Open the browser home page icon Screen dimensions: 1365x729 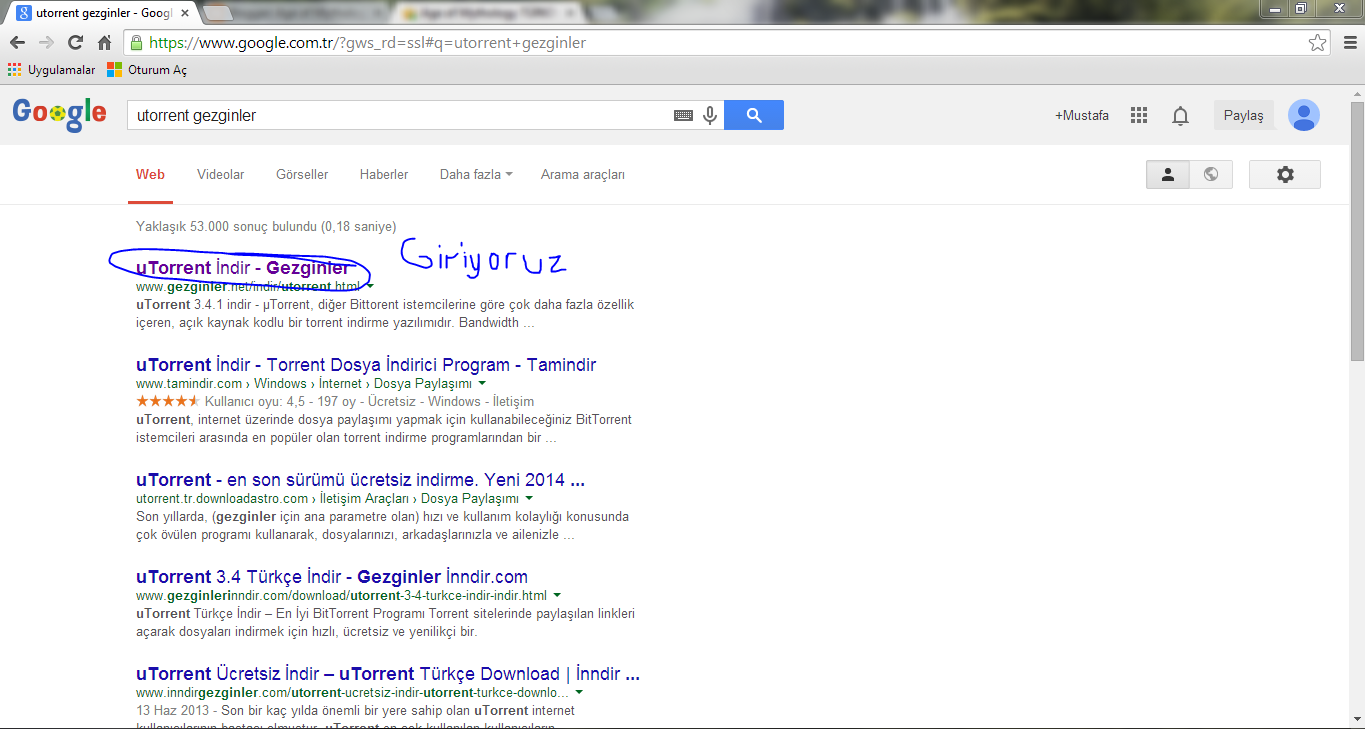coord(104,43)
